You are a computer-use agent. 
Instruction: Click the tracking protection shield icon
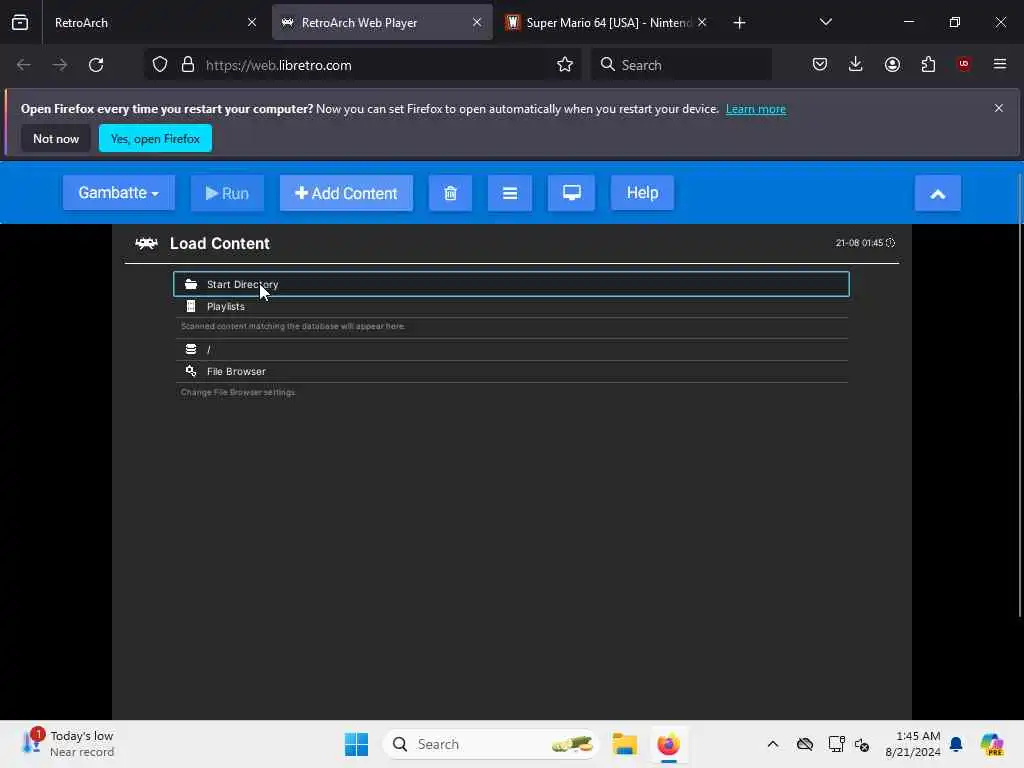point(160,65)
